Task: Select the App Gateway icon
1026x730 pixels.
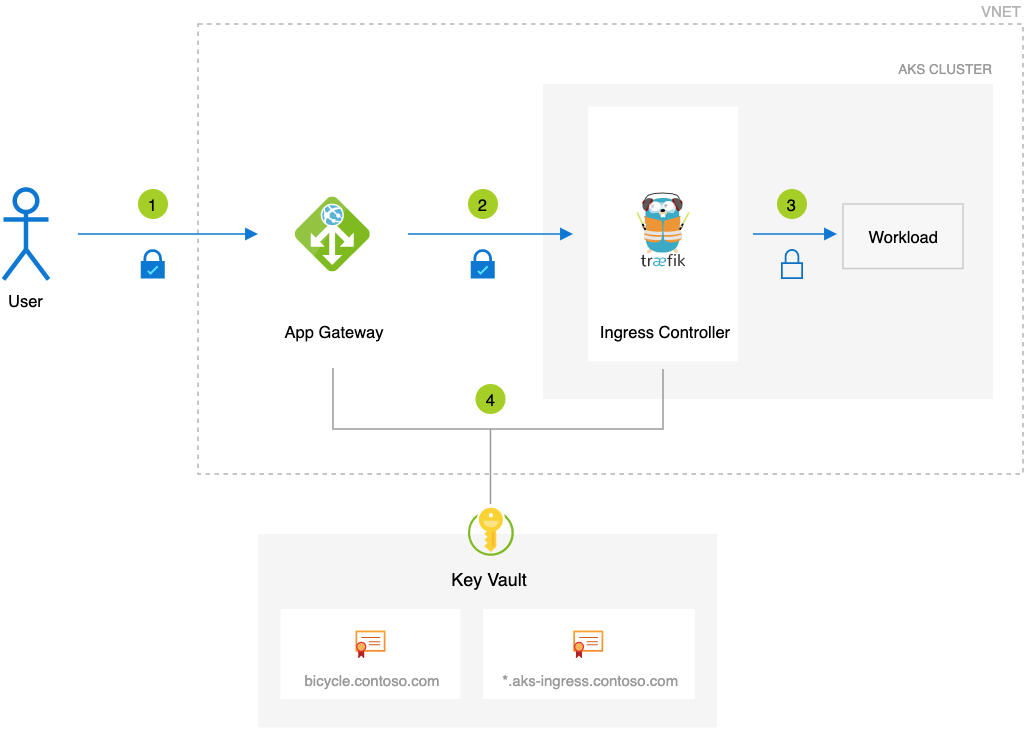Action: [x=333, y=234]
